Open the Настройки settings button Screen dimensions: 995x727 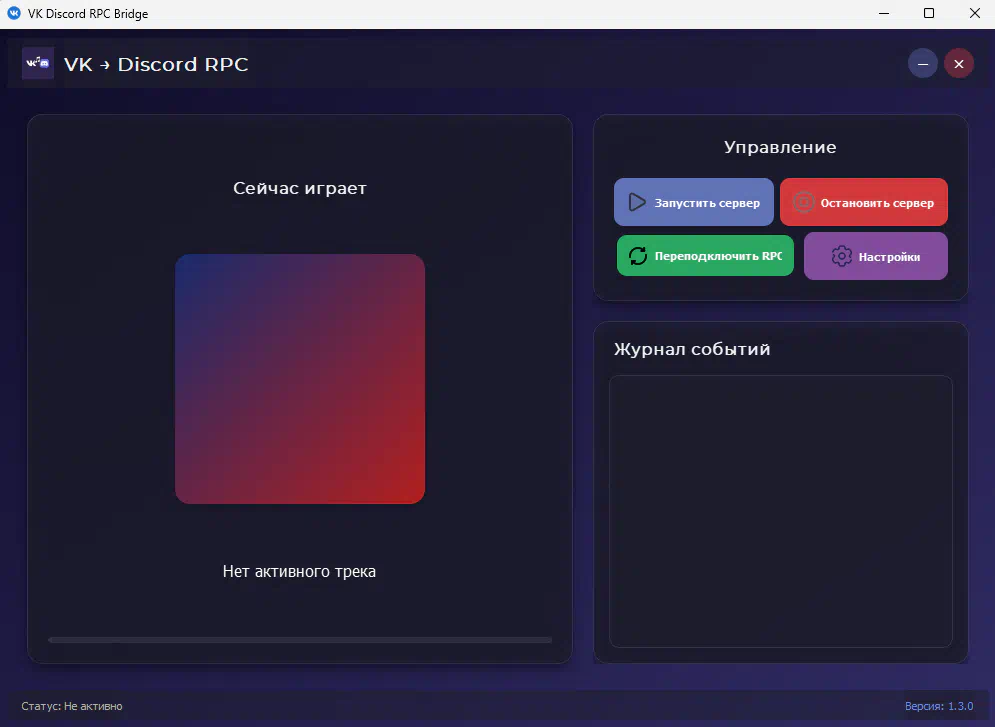tap(876, 256)
